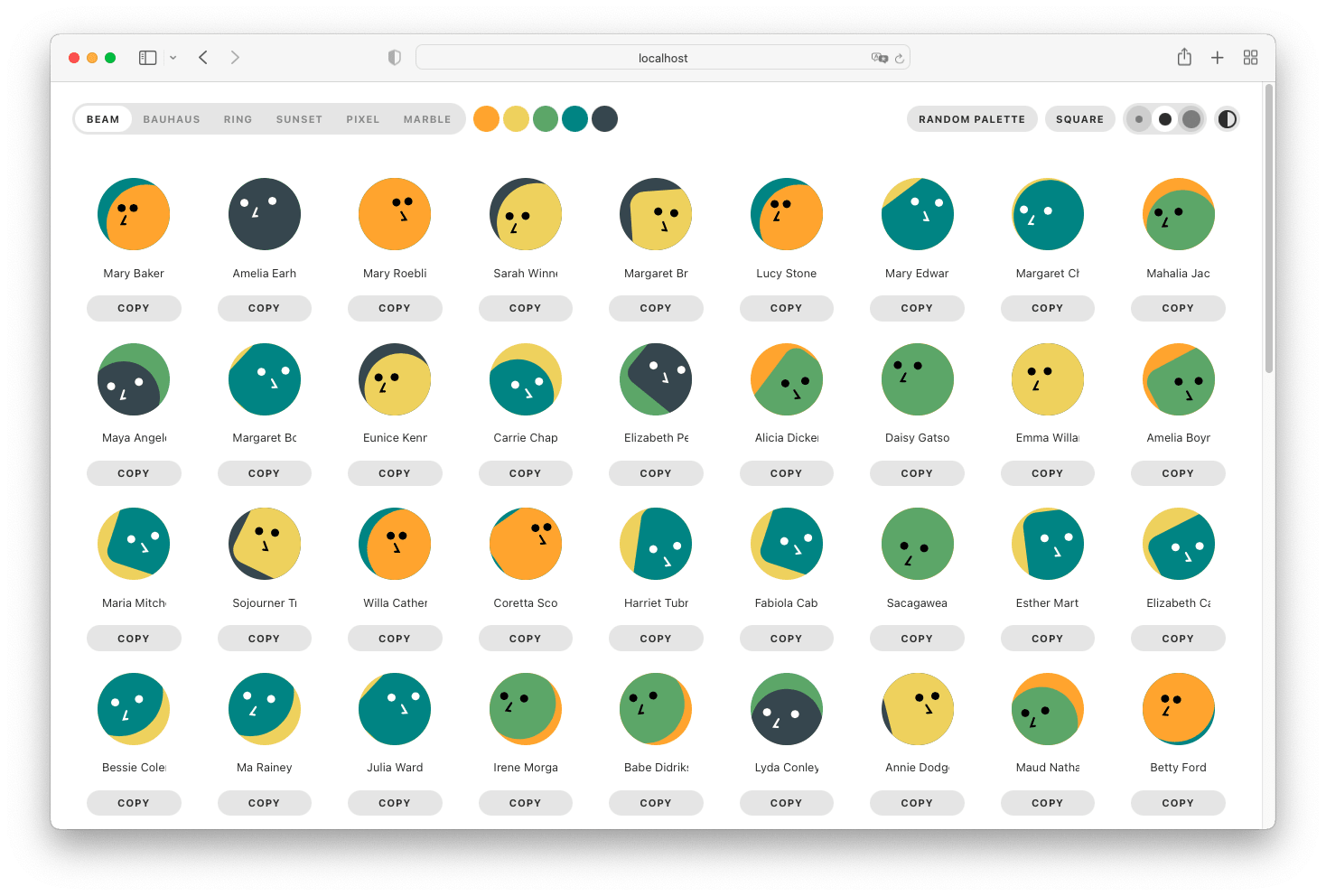Image resolution: width=1326 pixels, height=896 pixels.
Task: Click the page vertical scrollbar
Action: pos(1269,229)
